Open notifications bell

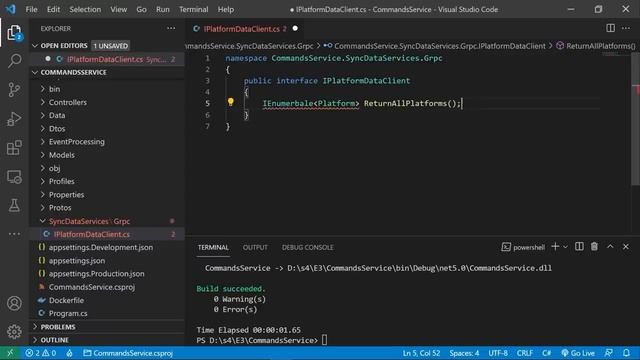click(626, 353)
